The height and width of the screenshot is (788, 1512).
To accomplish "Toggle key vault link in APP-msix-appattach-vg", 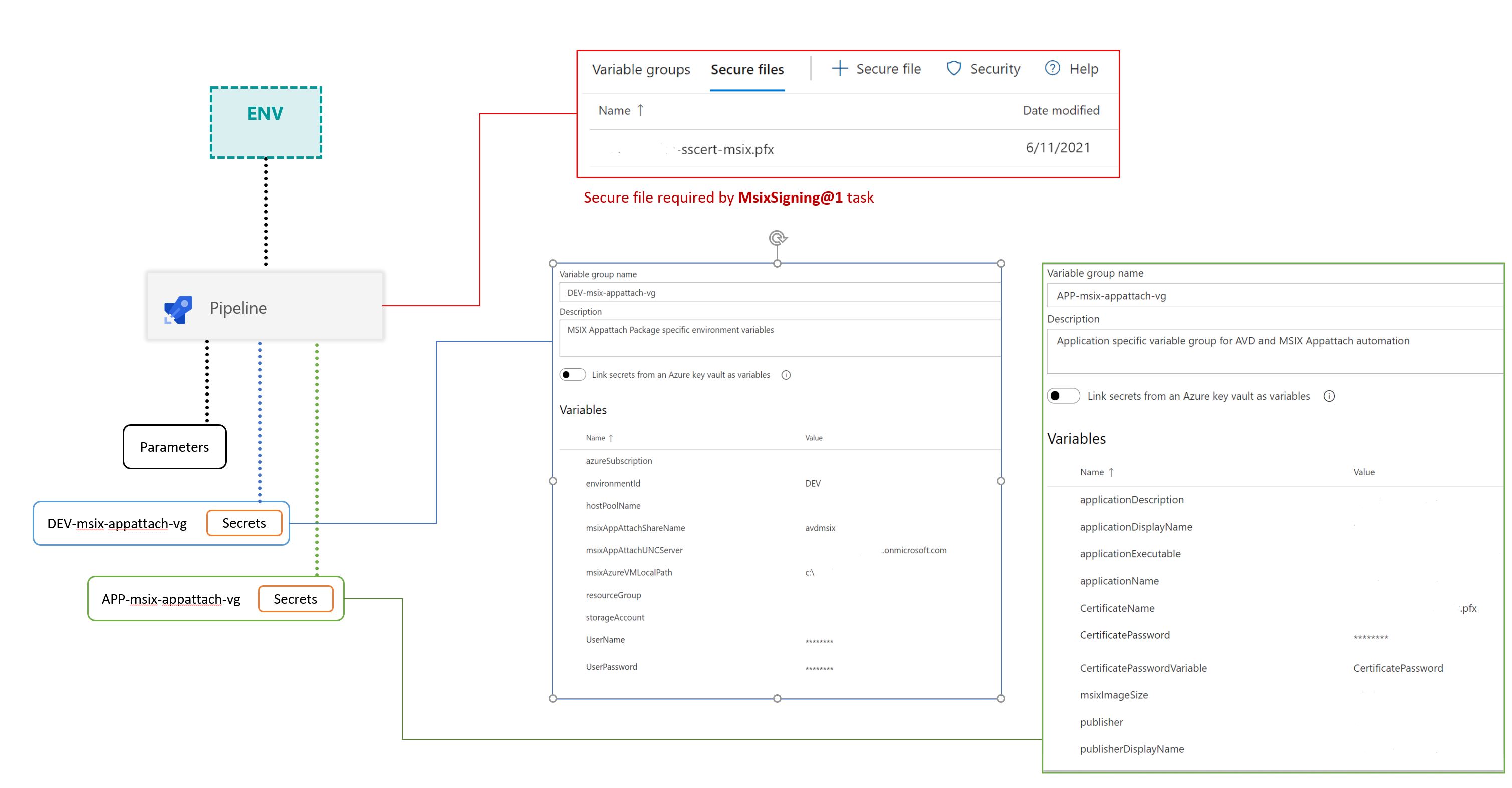I will (x=1063, y=396).
